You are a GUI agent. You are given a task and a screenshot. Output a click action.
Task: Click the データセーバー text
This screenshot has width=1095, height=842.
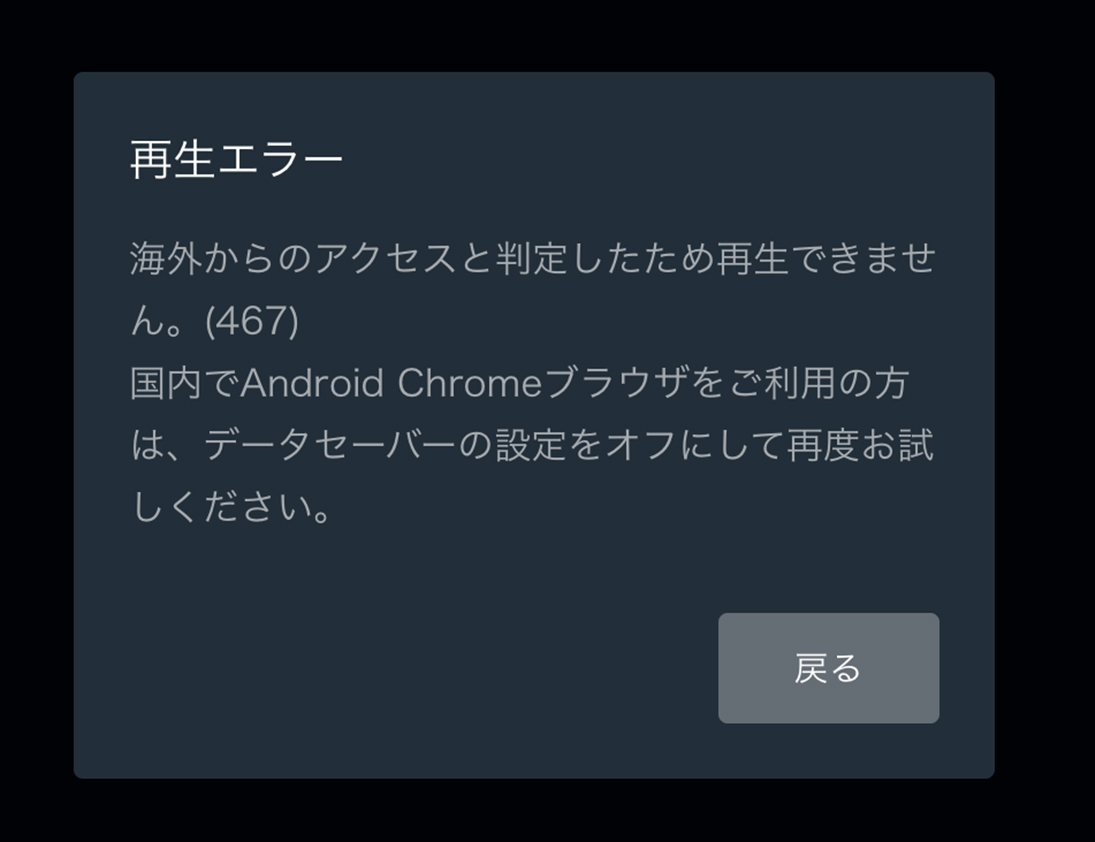pos(330,445)
